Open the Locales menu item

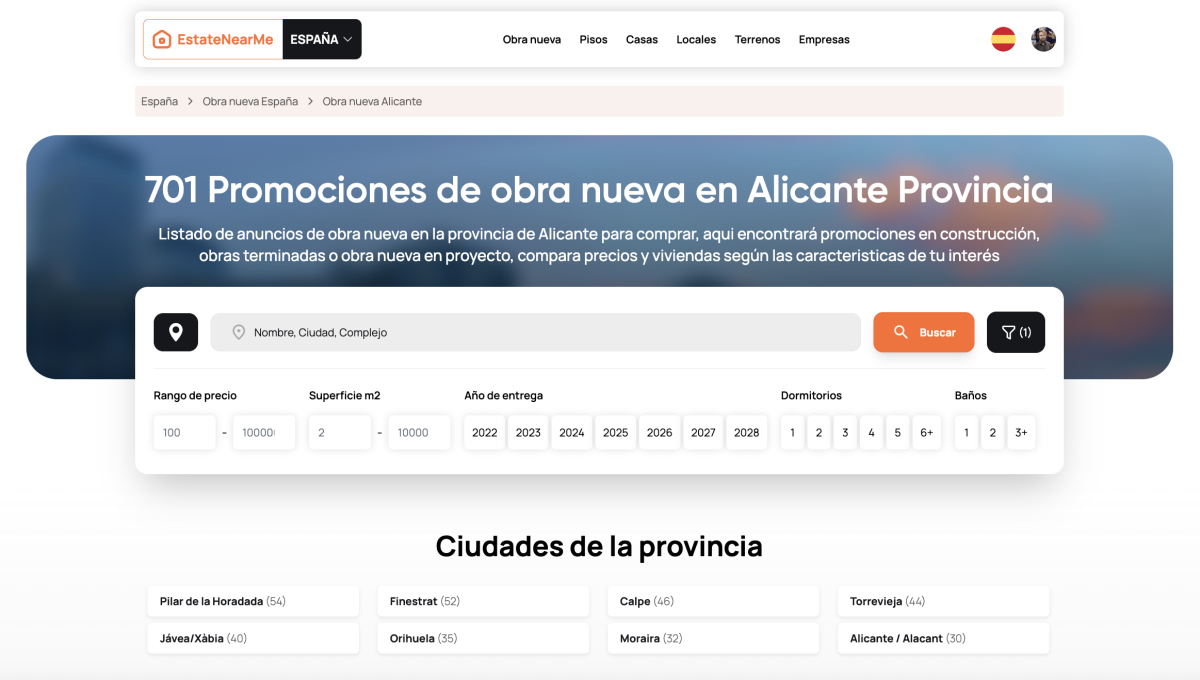[x=696, y=40]
